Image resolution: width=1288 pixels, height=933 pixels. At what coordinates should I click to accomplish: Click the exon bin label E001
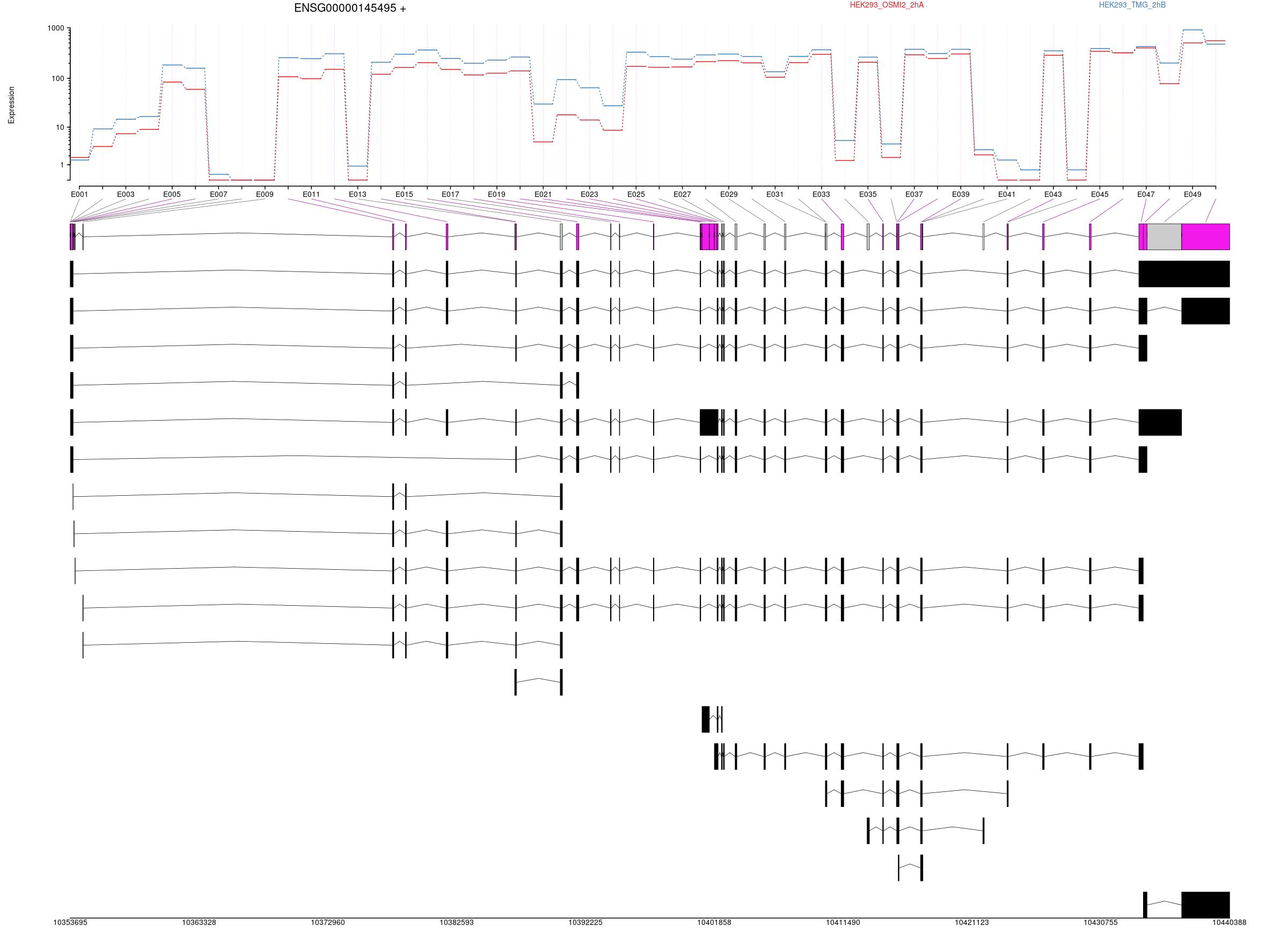point(79,194)
